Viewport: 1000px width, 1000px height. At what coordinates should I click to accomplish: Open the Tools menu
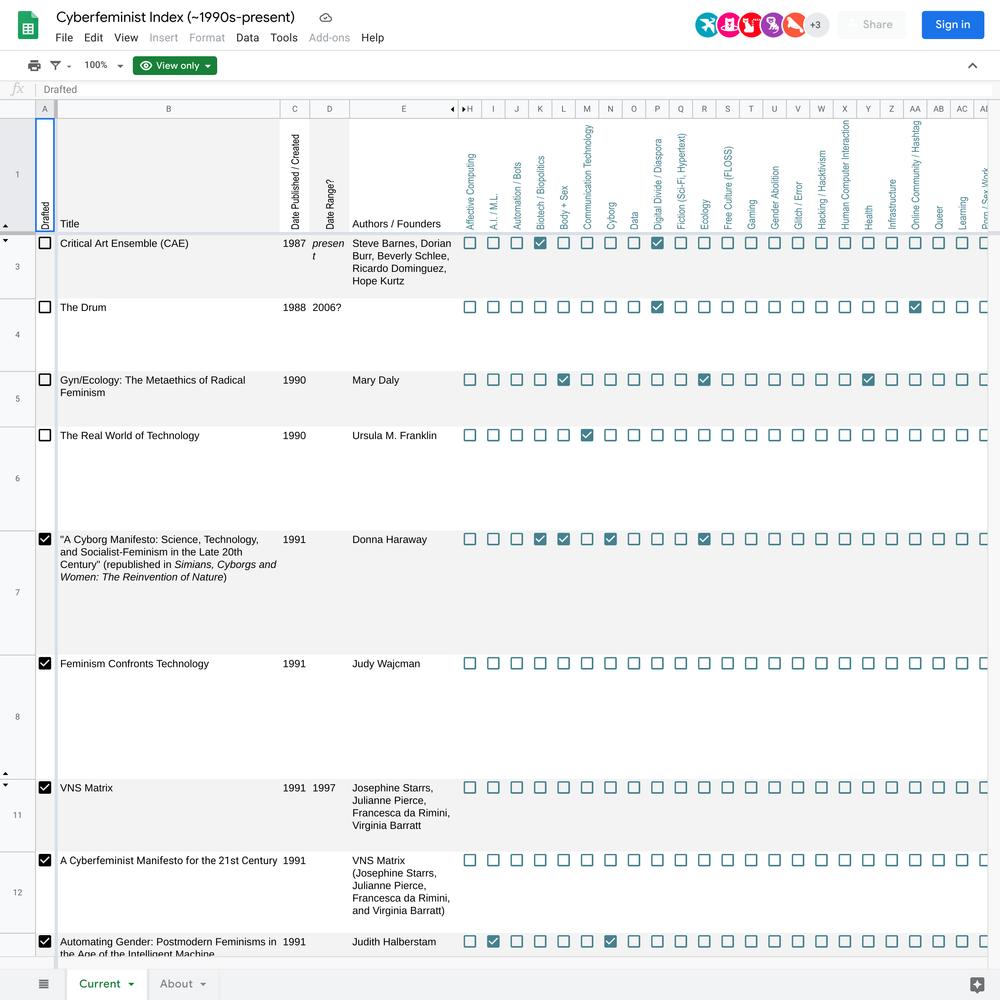(284, 38)
